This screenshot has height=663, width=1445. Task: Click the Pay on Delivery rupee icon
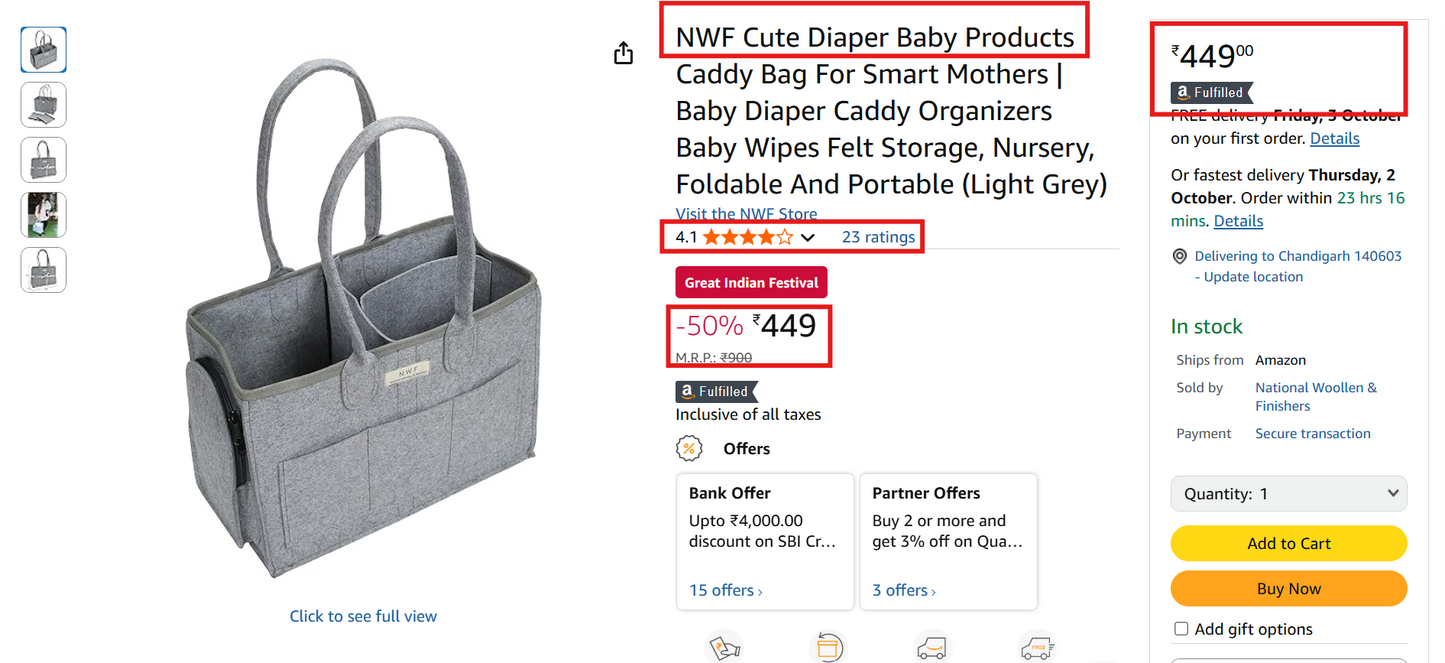(725, 645)
